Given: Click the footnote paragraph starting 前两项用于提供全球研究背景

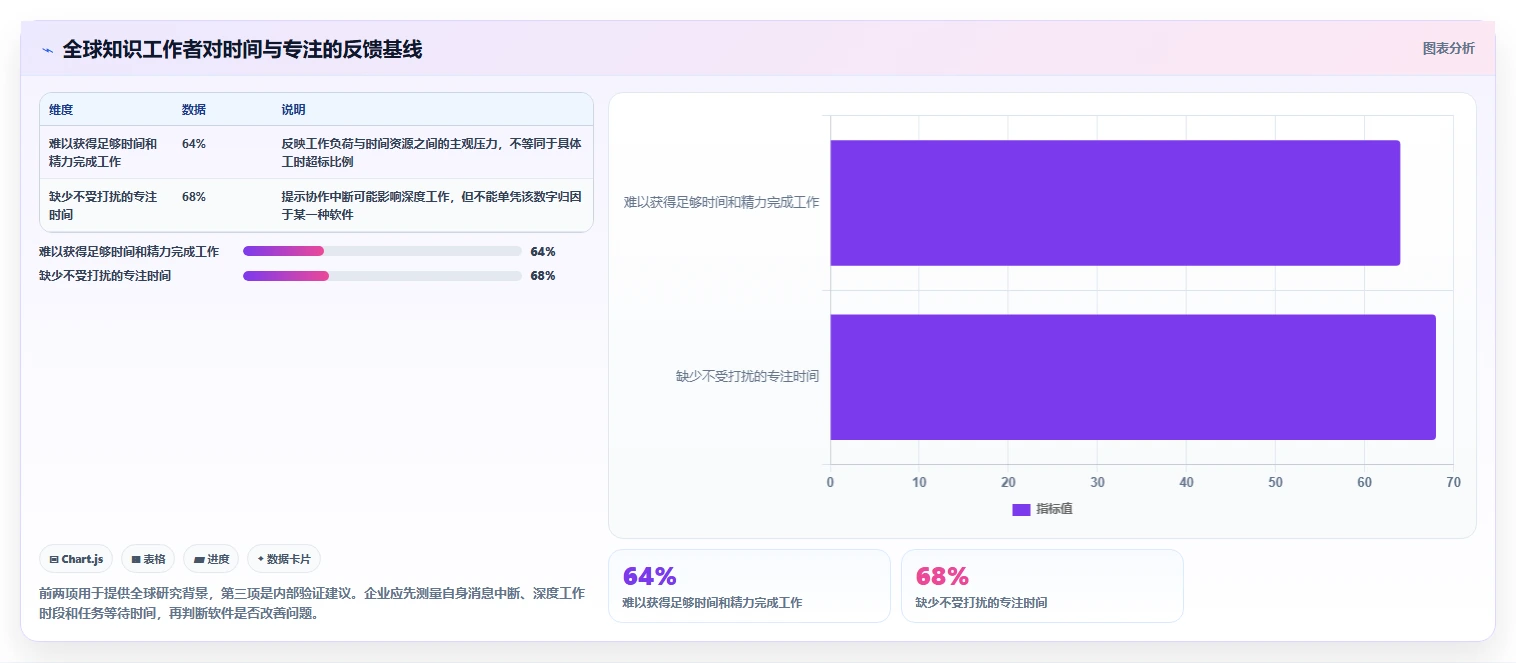Looking at the screenshot, I should click(x=312, y=604).
